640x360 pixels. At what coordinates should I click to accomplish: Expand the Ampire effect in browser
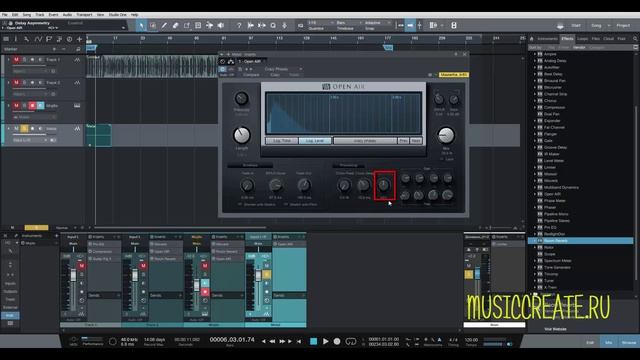[x=535, y=54]
